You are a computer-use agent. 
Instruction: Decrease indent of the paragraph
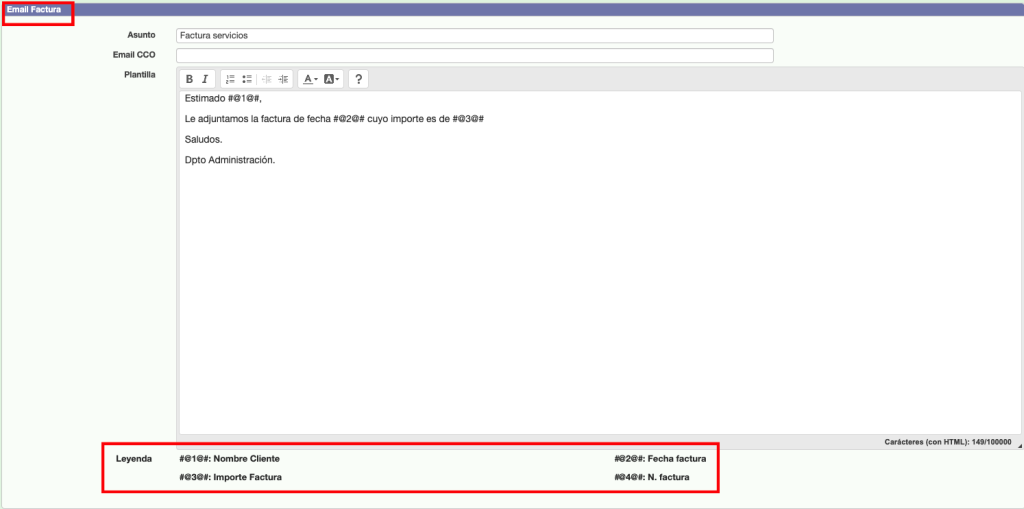pos(266,79)
